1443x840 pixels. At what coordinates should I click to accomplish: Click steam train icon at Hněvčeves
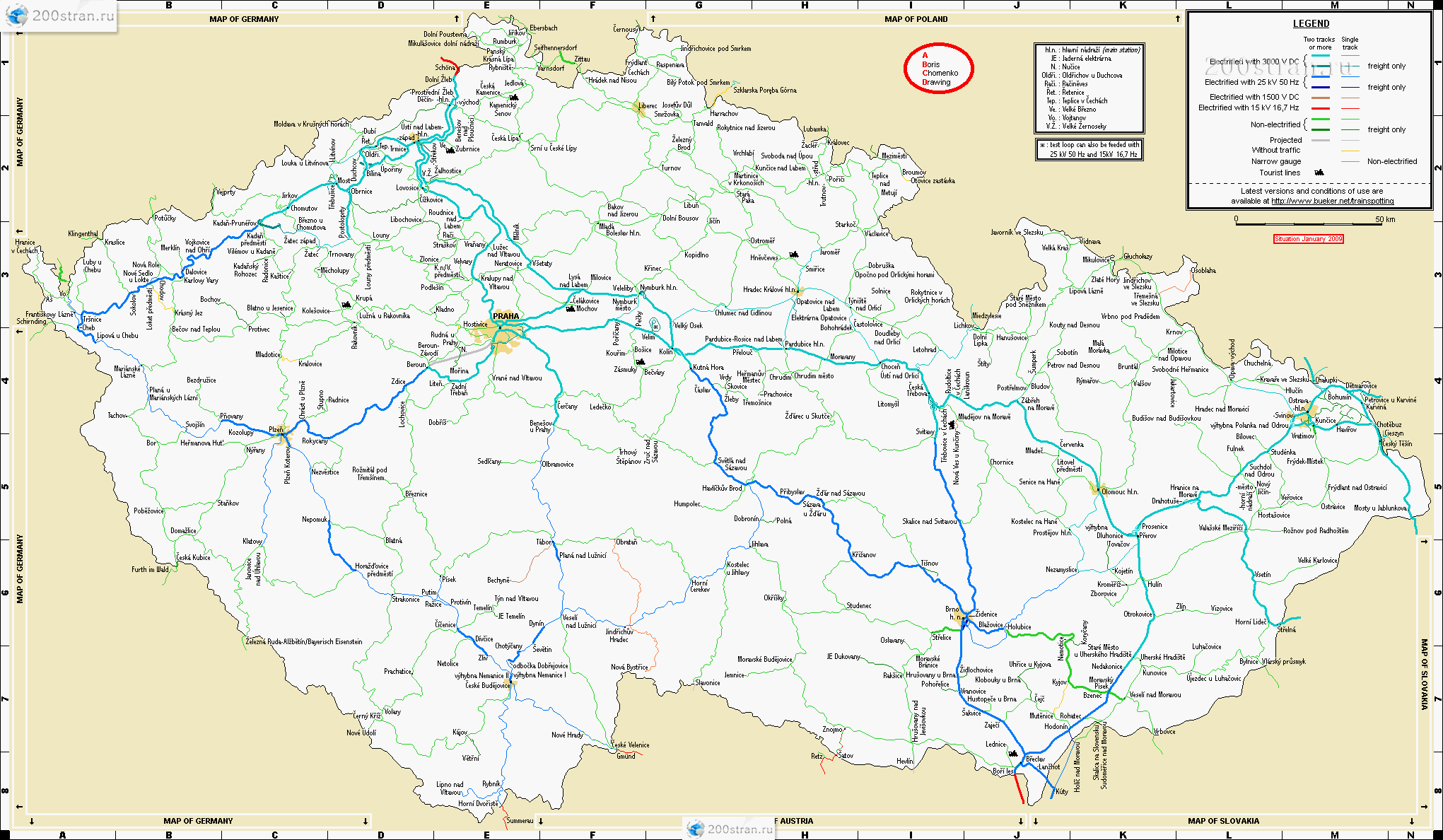[794, 254]
